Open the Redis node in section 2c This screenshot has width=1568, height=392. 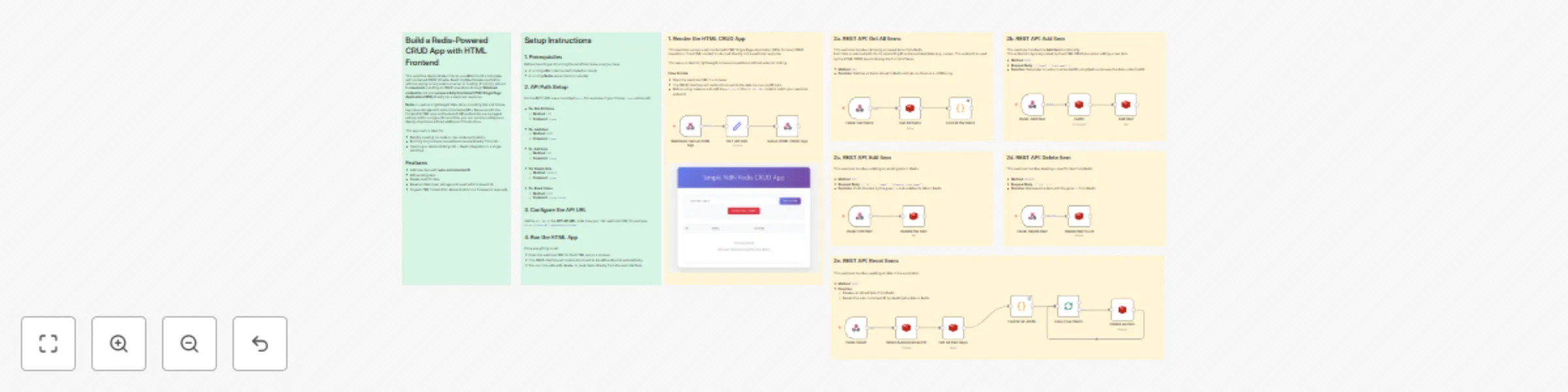(x=913, y=216)
